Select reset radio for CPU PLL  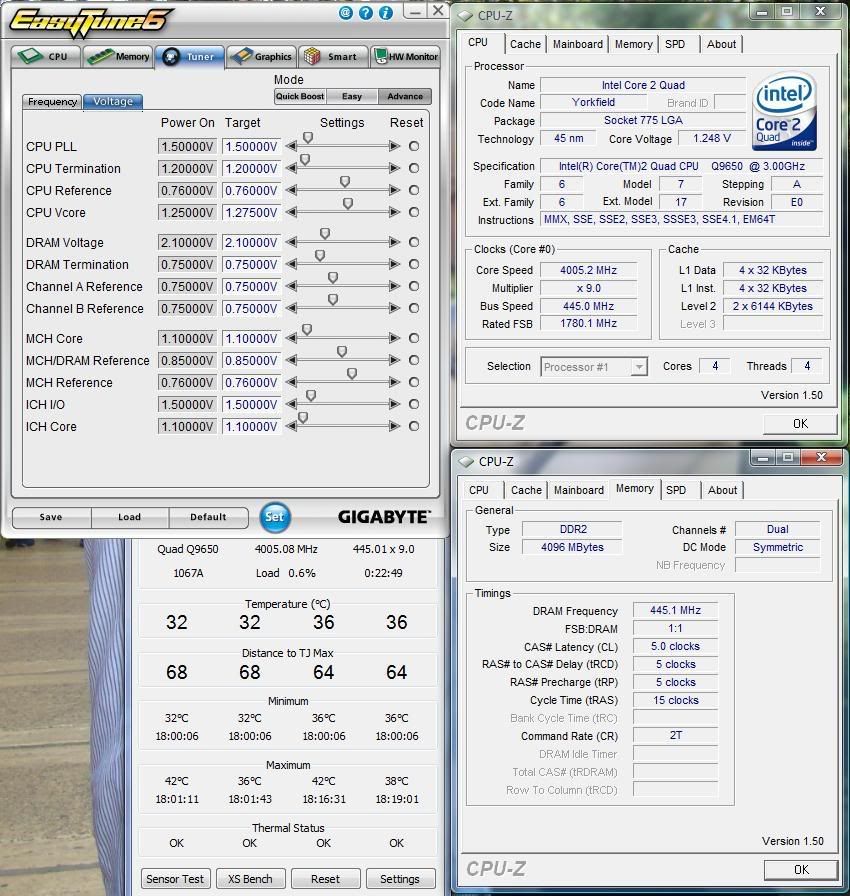click(414, 146)
